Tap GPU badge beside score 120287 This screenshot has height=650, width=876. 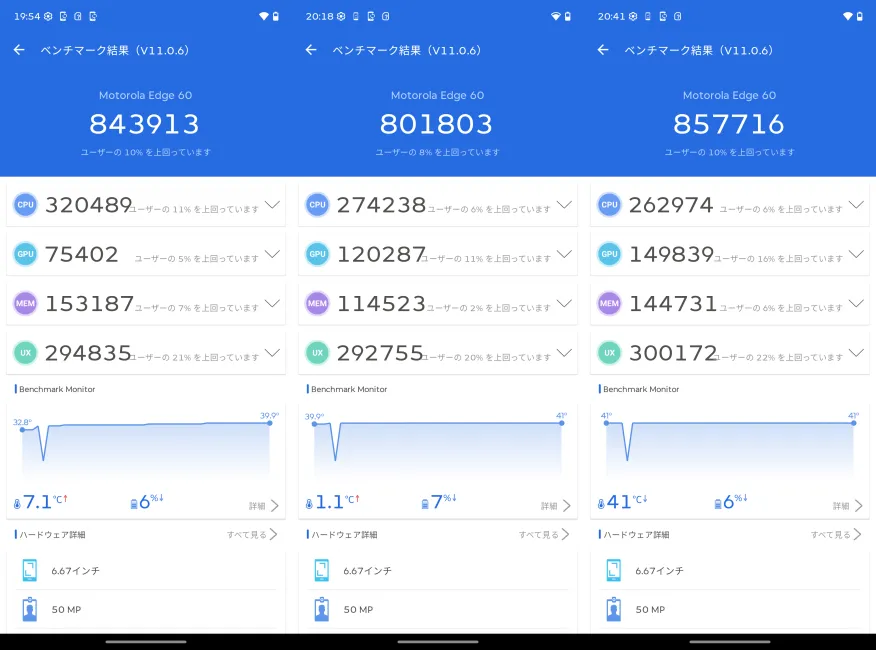coord(317,254)
